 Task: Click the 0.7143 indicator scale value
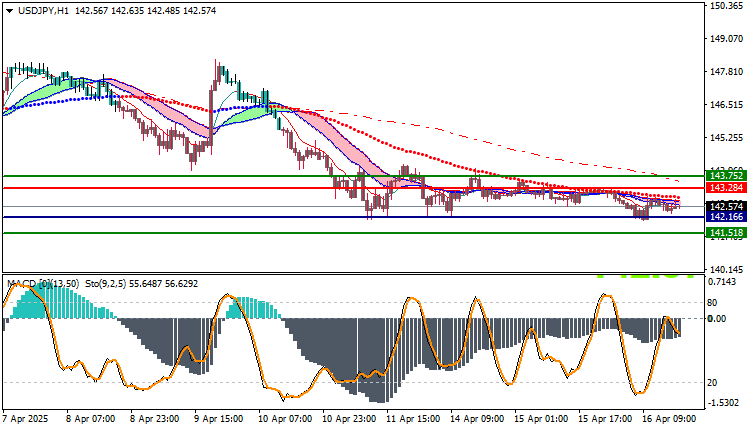click(x=721, y=282)
